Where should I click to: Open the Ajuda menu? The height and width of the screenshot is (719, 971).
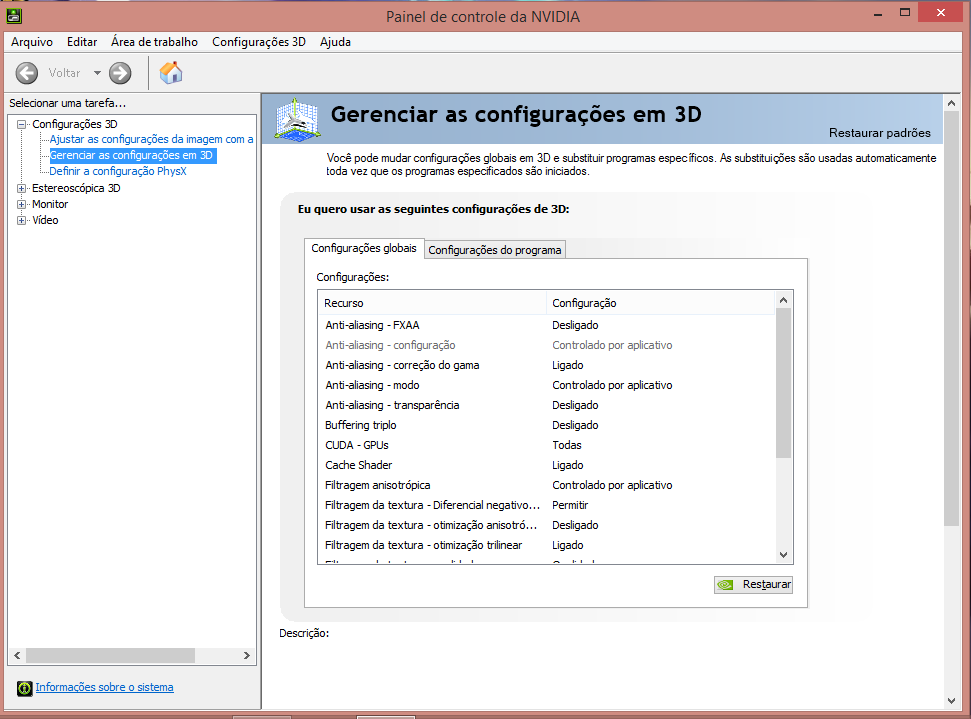pyautogui.click(x=335, y=42)
